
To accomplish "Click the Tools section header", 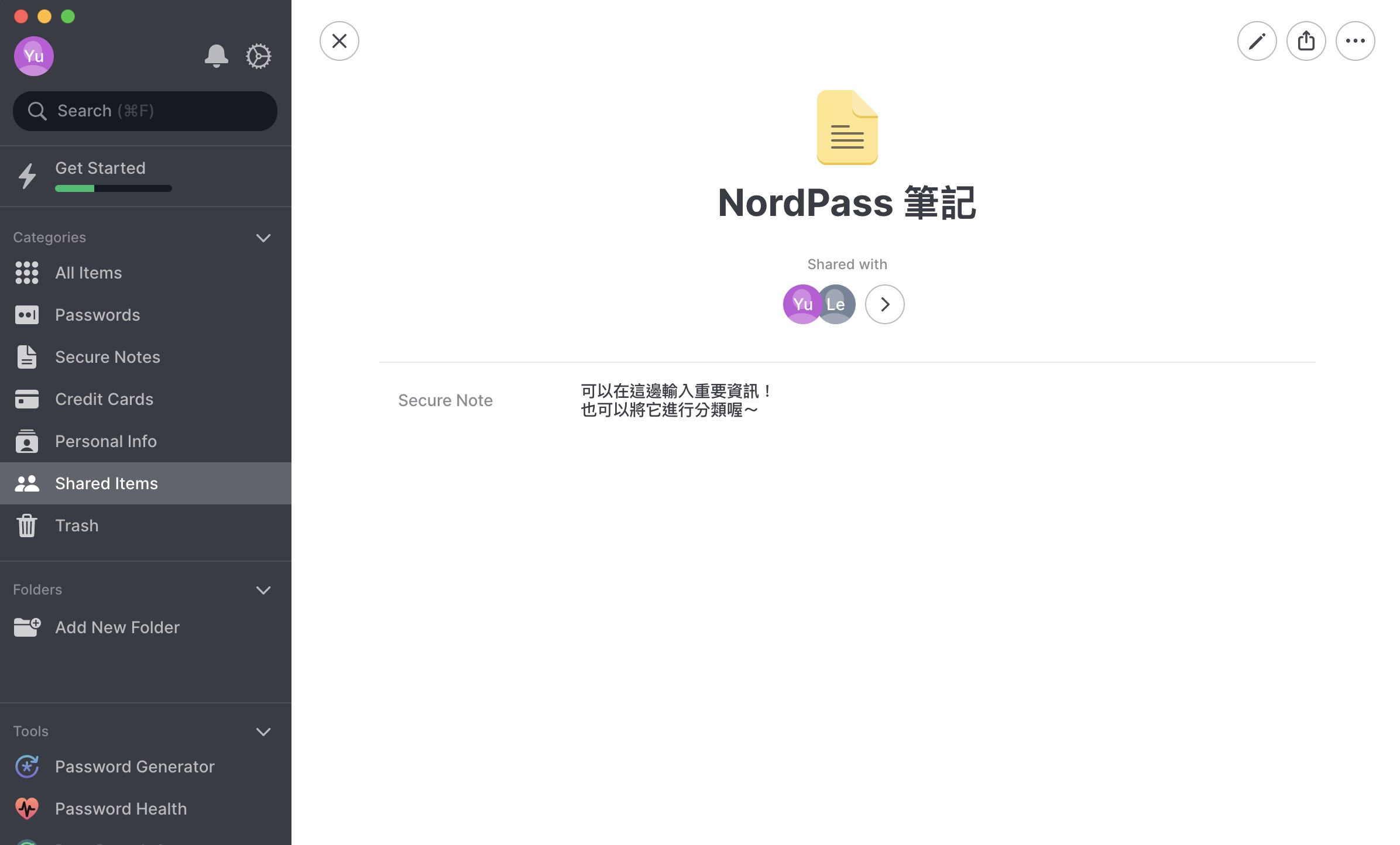I will pyautogui.click(x=30, y=731).
